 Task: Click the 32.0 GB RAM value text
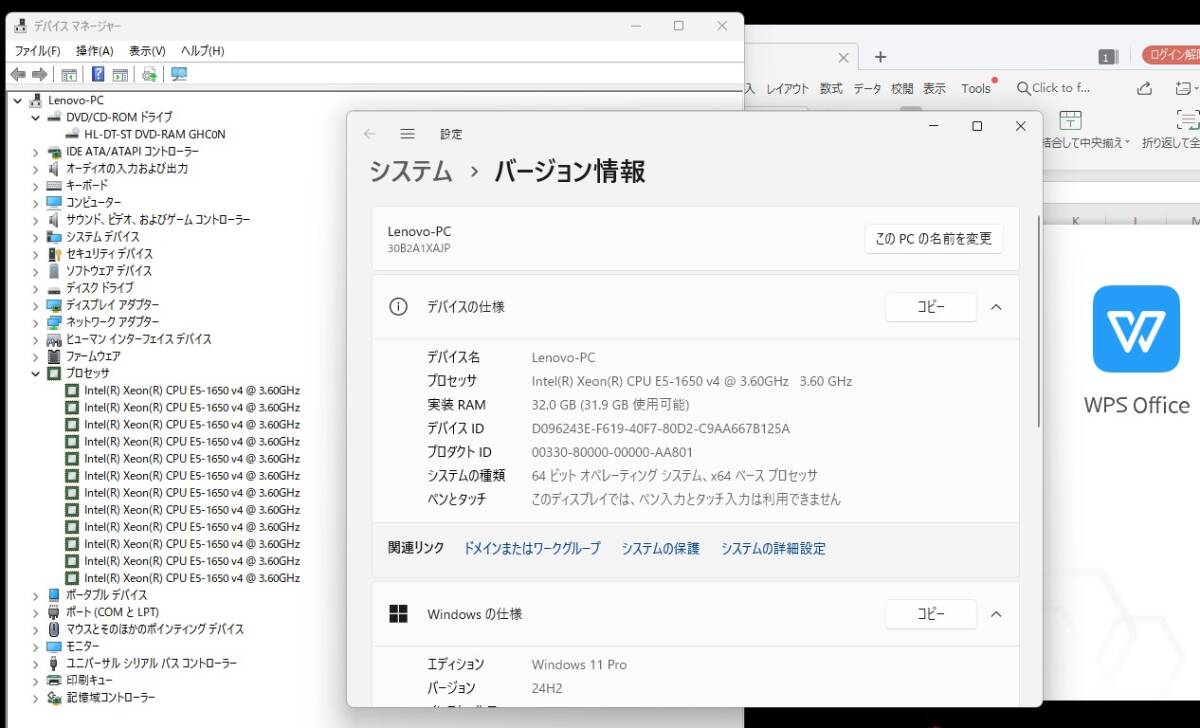611,405
